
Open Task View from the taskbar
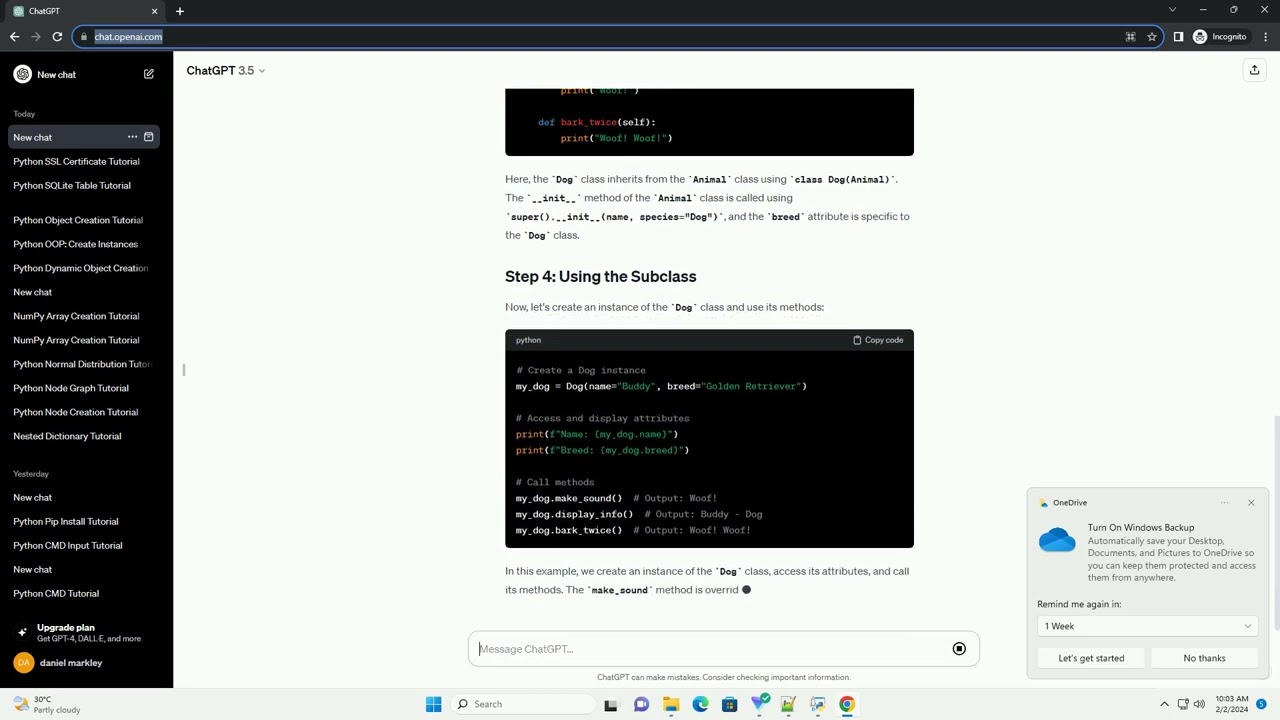[x=611, y=704]
